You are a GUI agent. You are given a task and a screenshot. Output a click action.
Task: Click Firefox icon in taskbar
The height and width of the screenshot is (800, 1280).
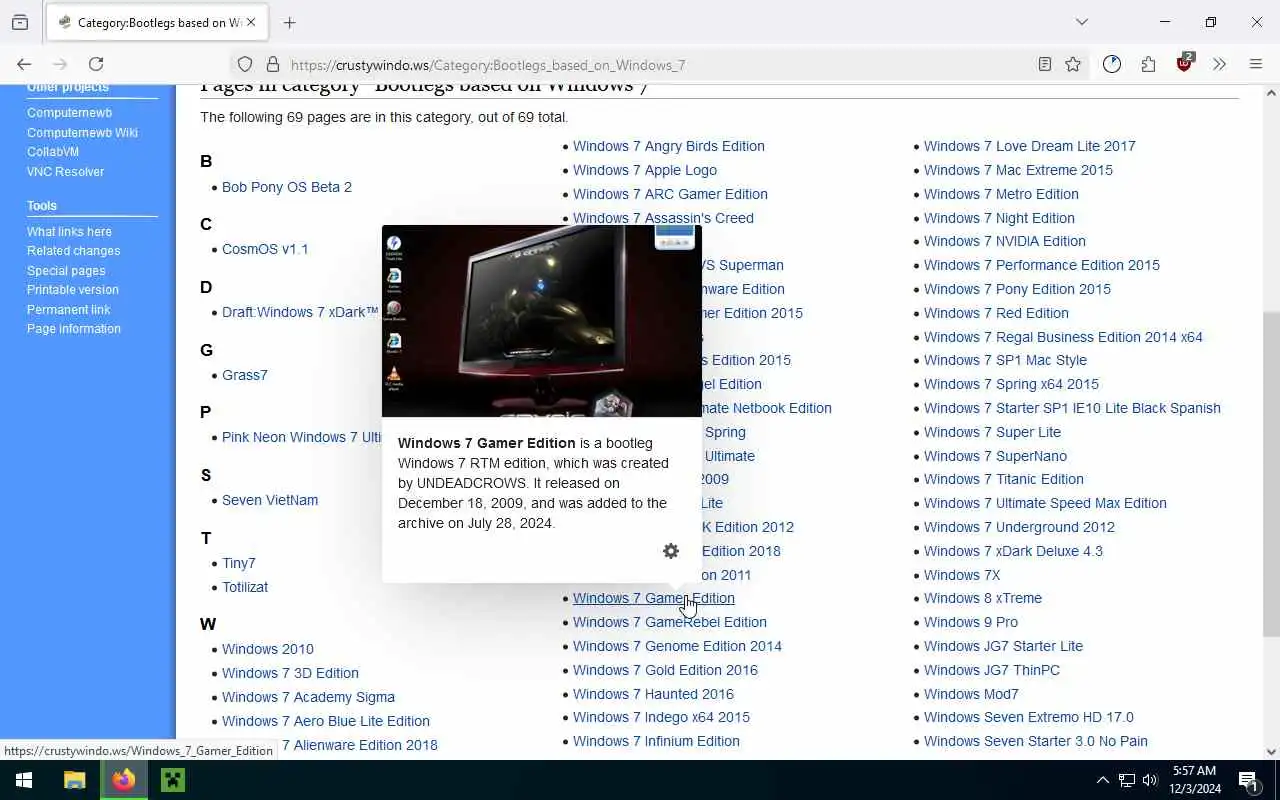click(124, 780)
